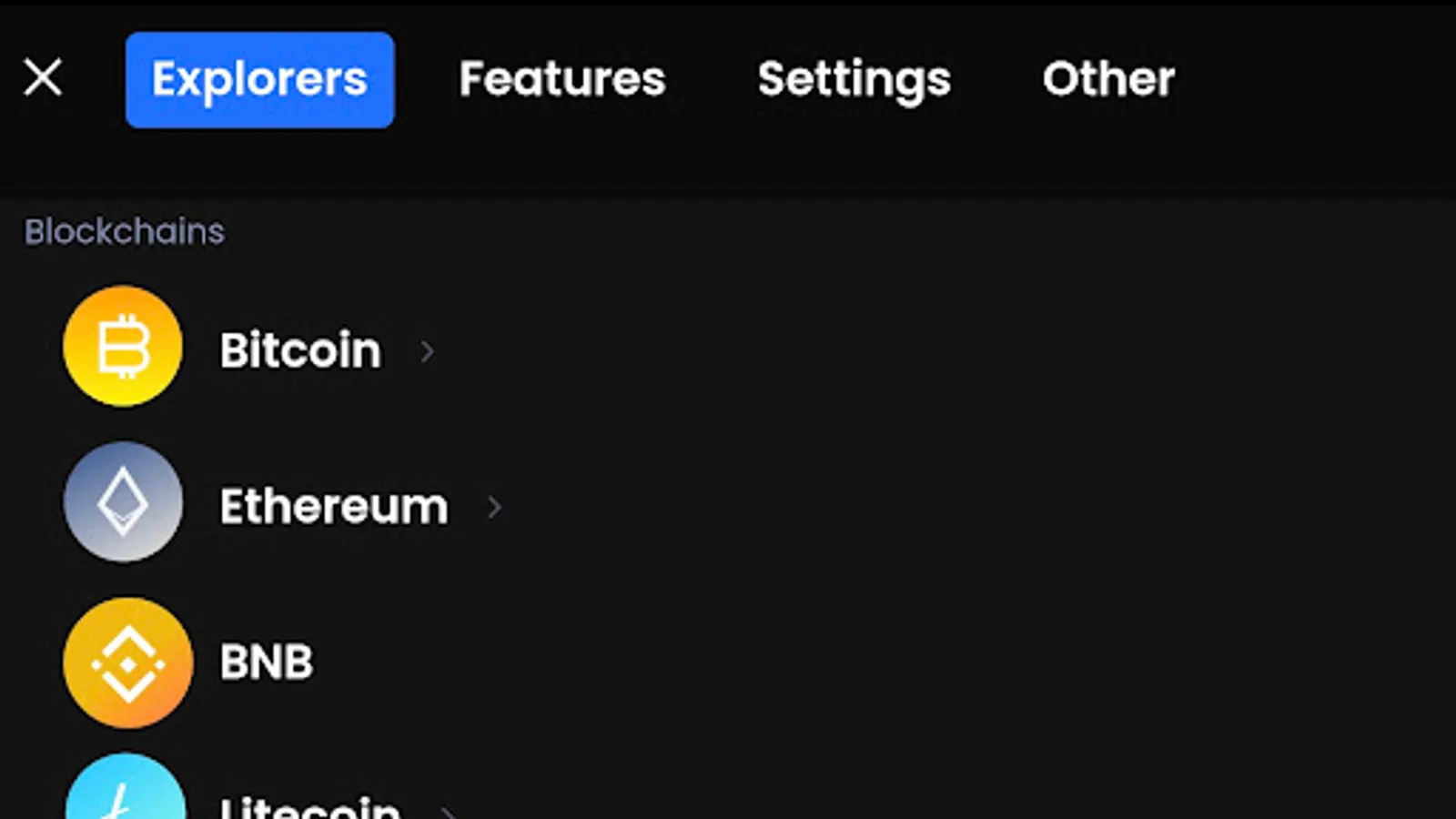Click the BNB coin logo icon
This screenshot has width=1456, height=819.
pyautogui.click(x=127, y=662)
